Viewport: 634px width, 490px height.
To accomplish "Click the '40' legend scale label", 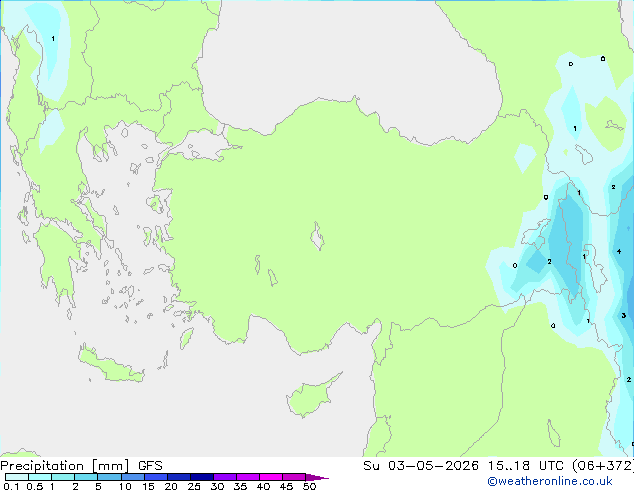I will (263, 486).
